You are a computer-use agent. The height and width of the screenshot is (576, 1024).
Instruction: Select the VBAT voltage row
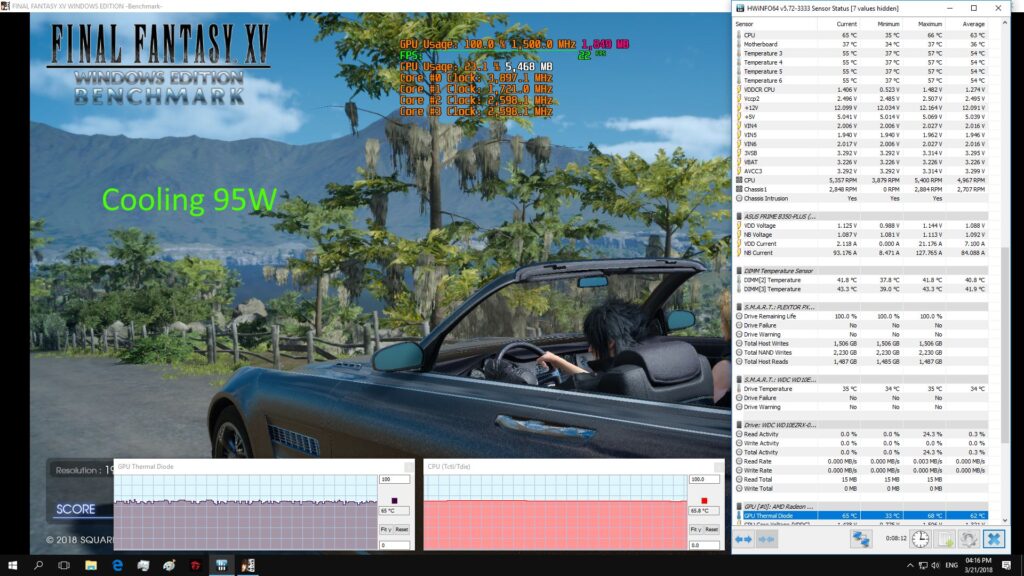[x=861, y=162]
